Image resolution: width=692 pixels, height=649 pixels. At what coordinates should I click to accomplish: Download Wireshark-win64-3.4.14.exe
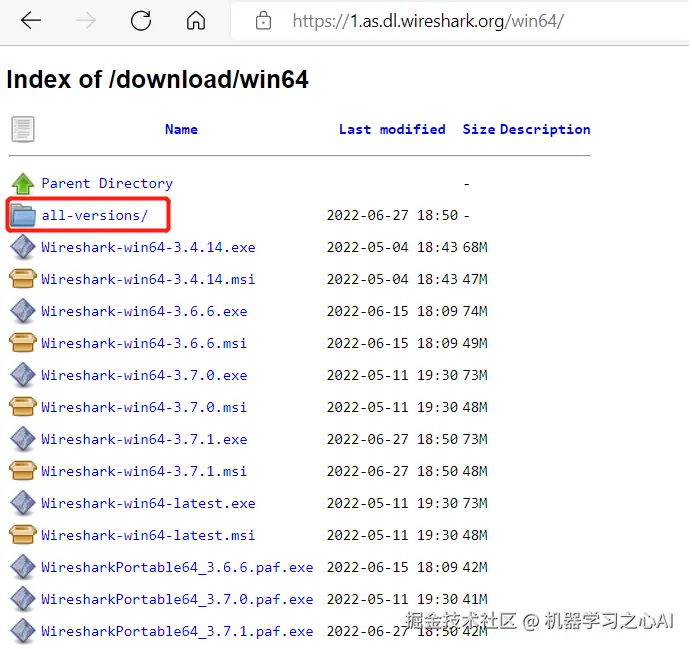point(148,247)
